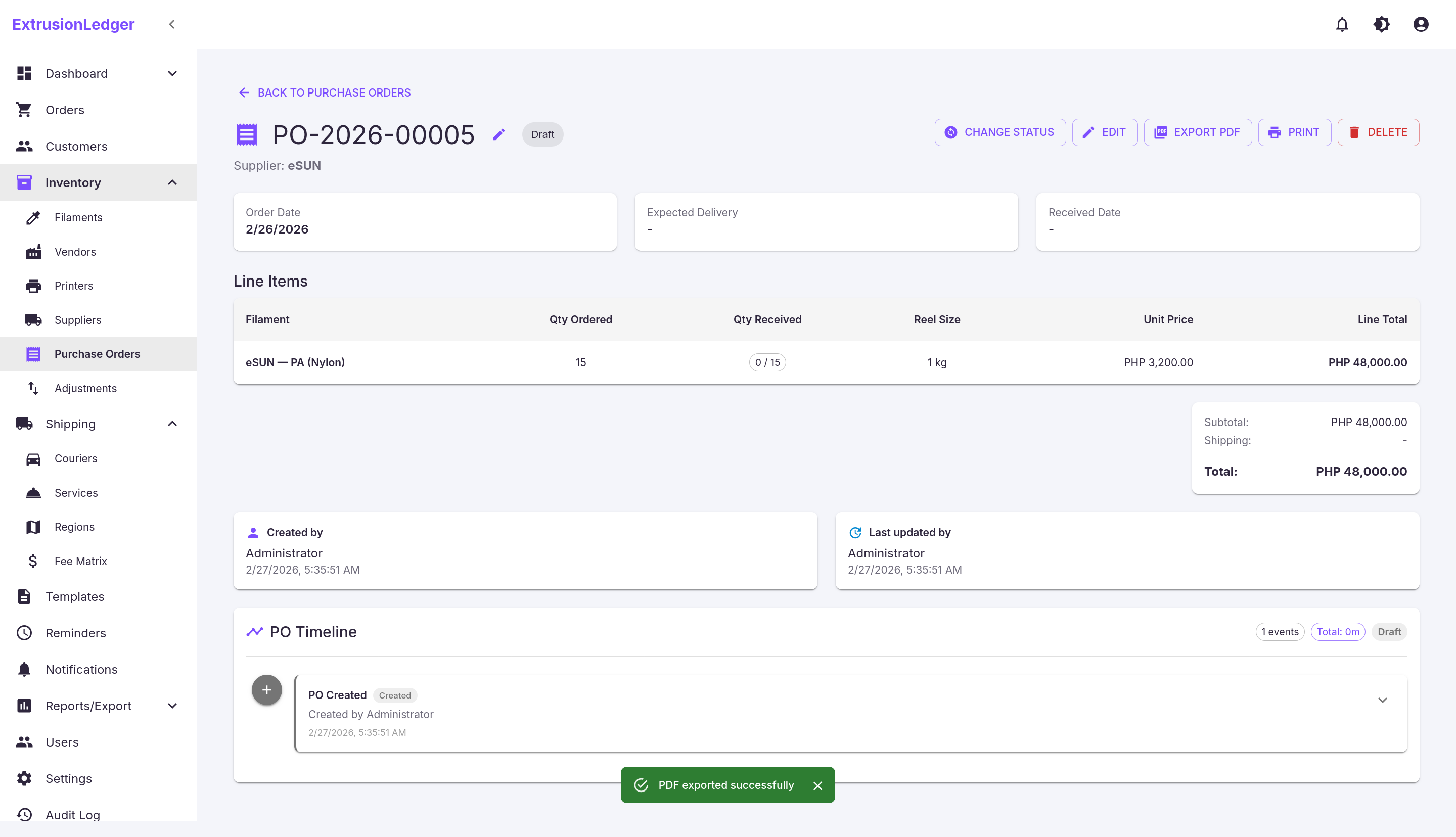
Task: Open the user account avatar icon
Action: 1421,24
